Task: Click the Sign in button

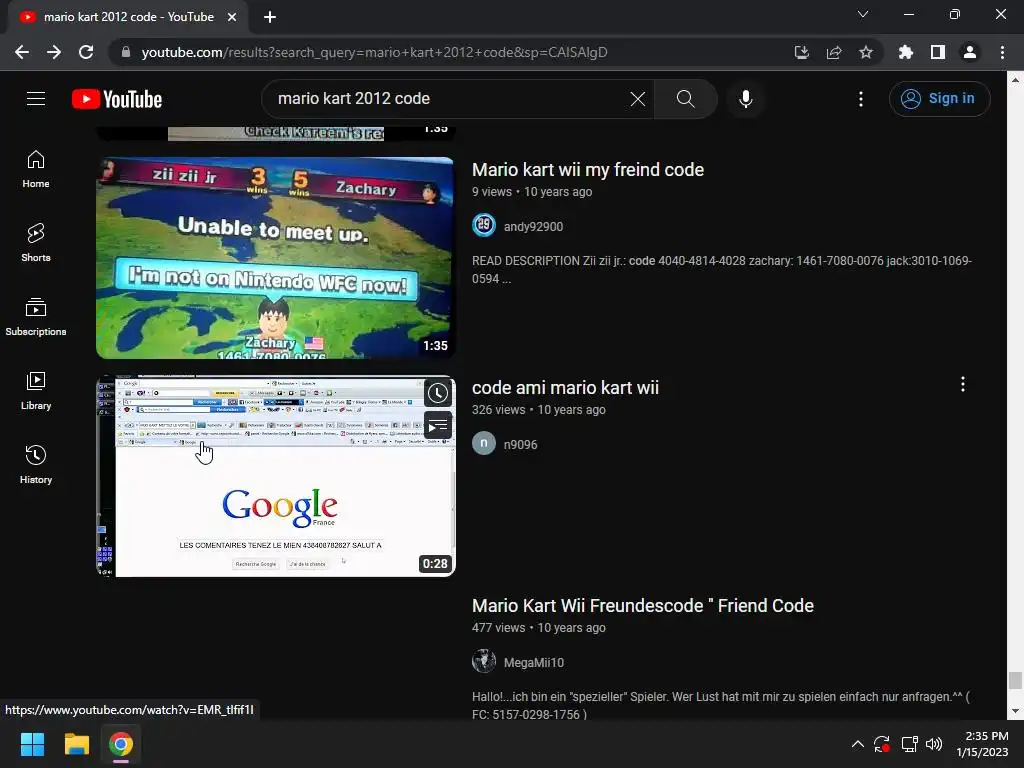Action: point(939,99)
